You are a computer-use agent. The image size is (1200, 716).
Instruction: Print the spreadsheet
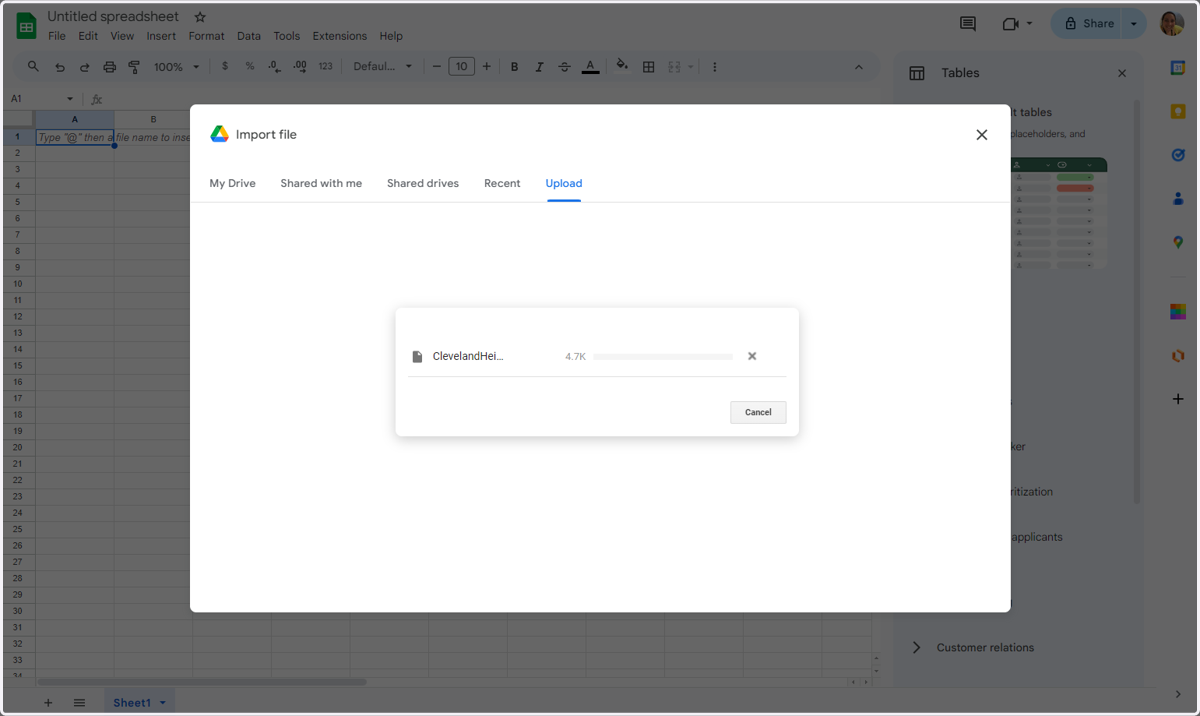point(110,67)
